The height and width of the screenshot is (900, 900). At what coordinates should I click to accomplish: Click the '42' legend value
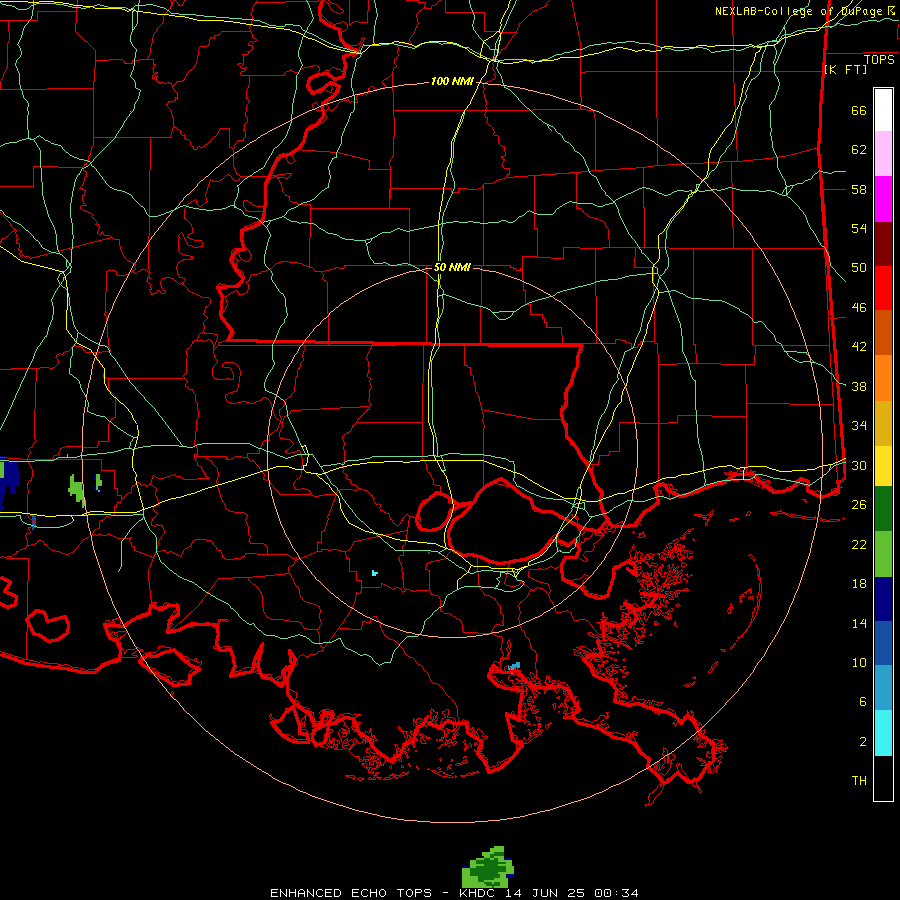pyautogui.click(x=859, y=347)
